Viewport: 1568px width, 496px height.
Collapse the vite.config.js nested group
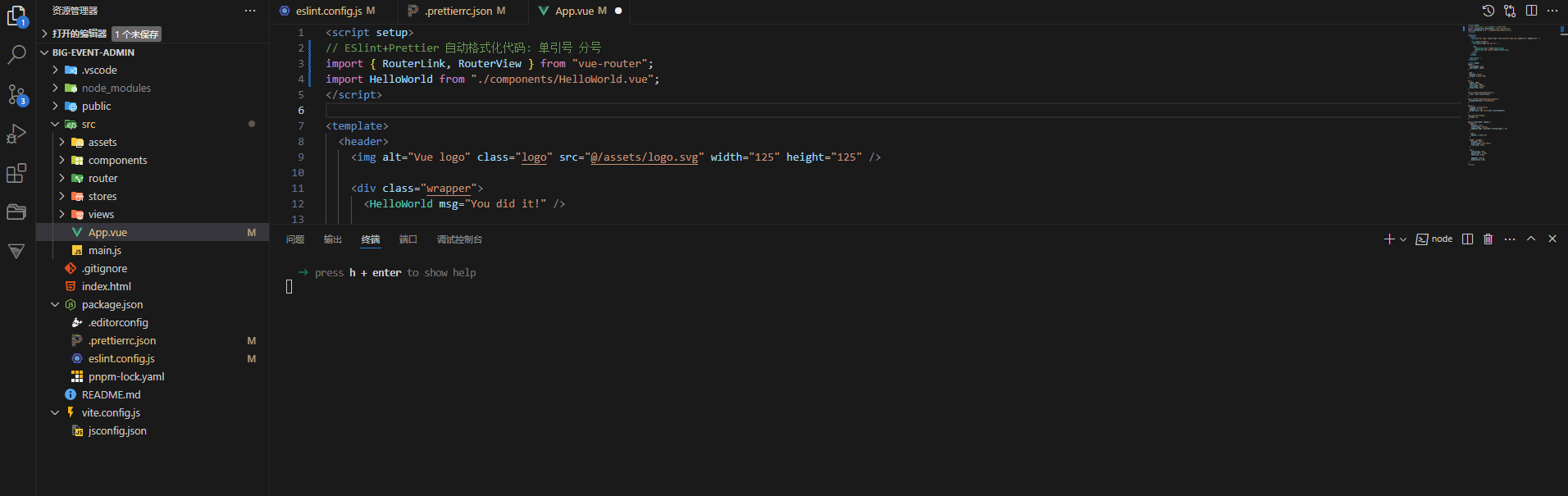pyautogui.click(x=55, y=413)
